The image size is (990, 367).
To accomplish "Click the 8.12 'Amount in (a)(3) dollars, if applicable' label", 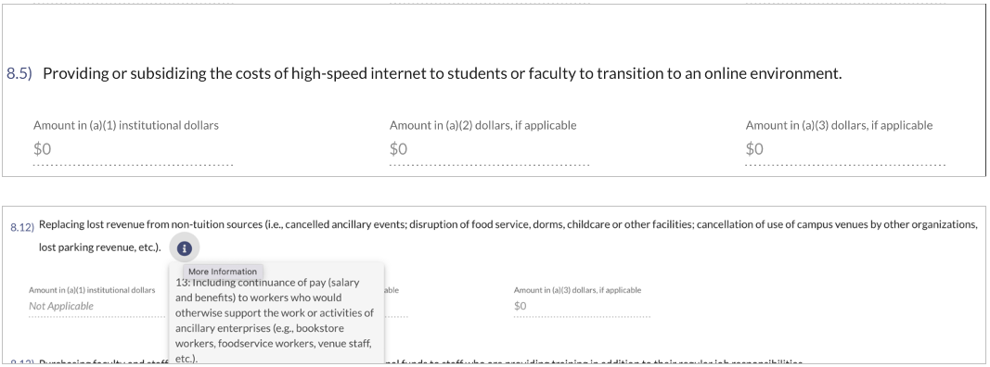I will coord(578,290).
